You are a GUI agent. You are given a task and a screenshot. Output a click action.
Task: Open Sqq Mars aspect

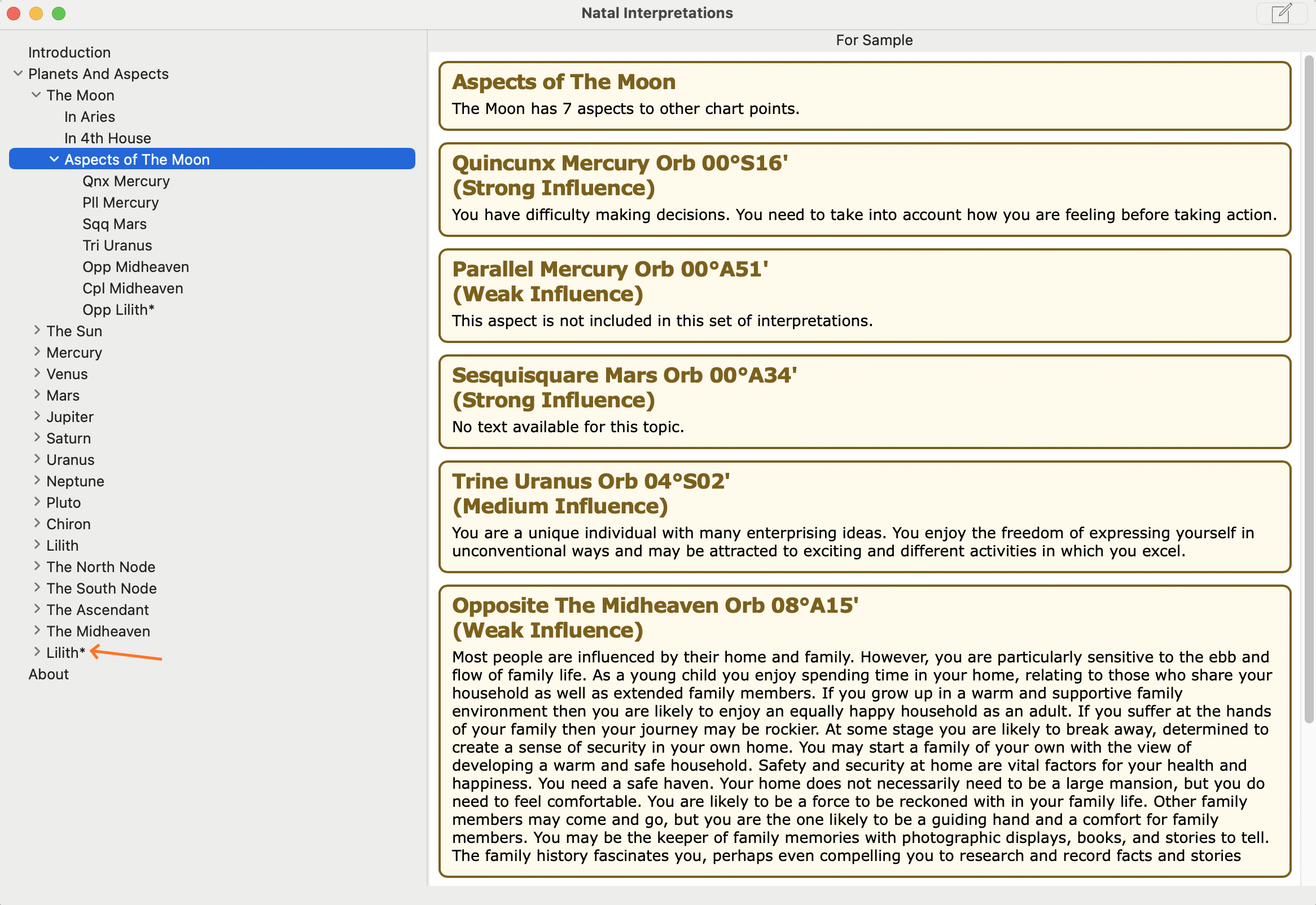pos(115,224)
